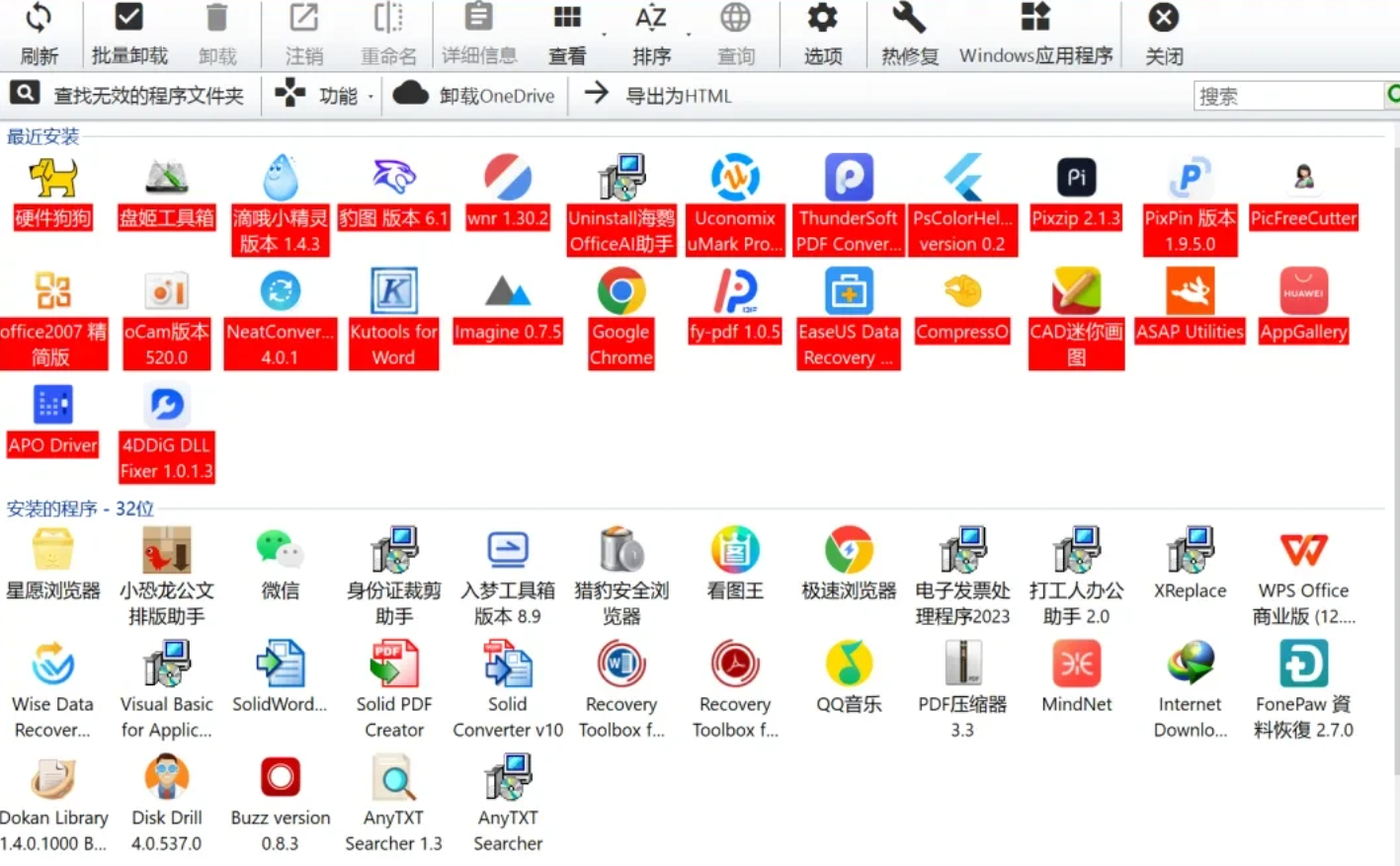This screenshot has height=866, width=1400.
Task: Export list via 导出为HTML
Action: (x=659, y=96)
